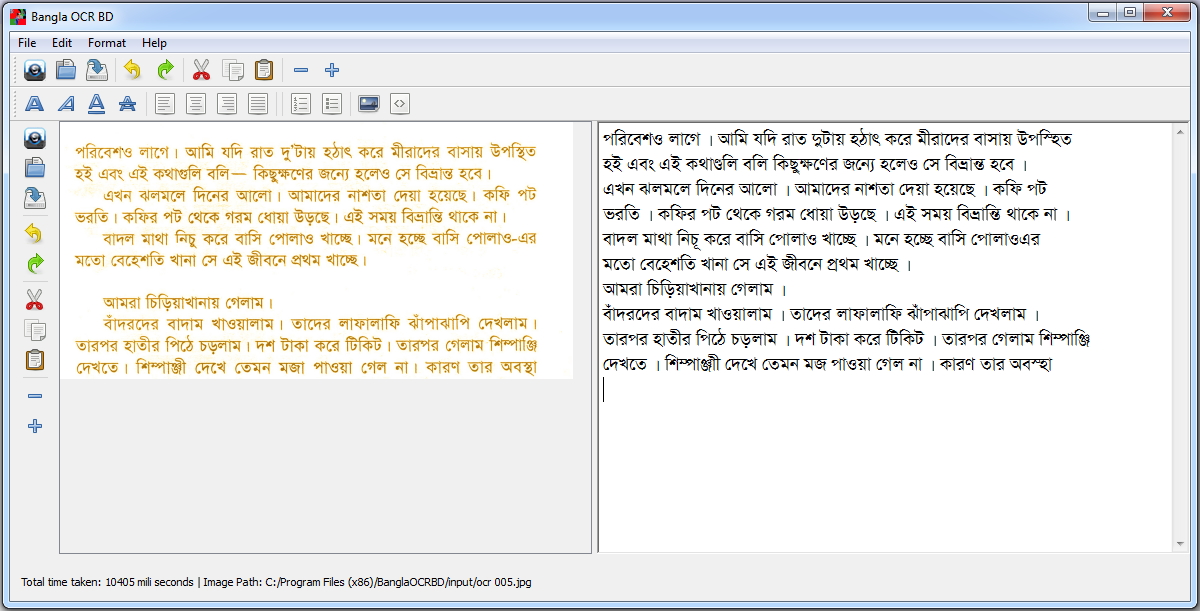Image resolution: width=1200 pixels, height=611 pixels.
Task: Click the camera icon in the top toolbar
Action: click(35, 70)
